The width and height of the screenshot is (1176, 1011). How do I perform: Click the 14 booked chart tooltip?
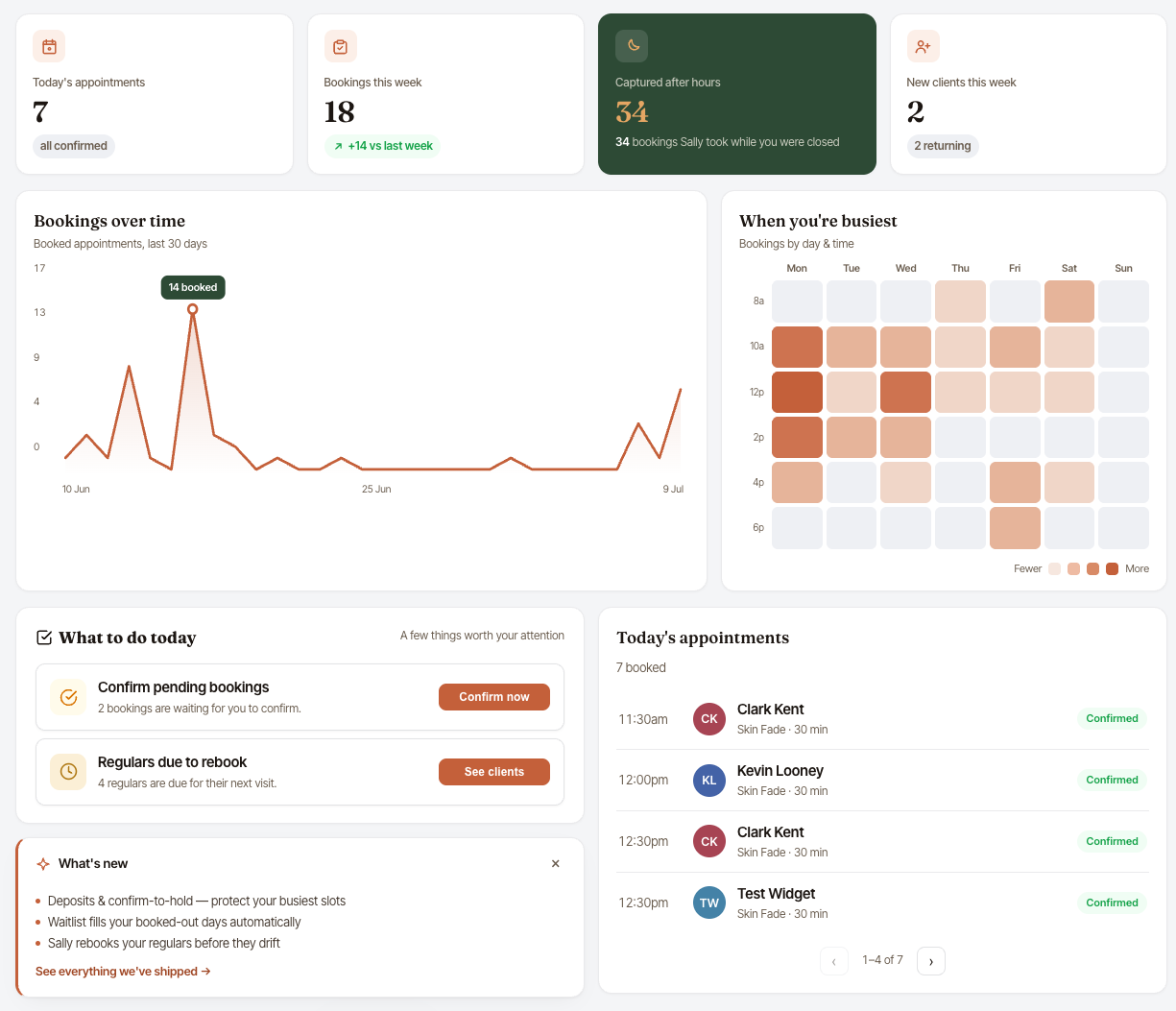pos(193,287)
